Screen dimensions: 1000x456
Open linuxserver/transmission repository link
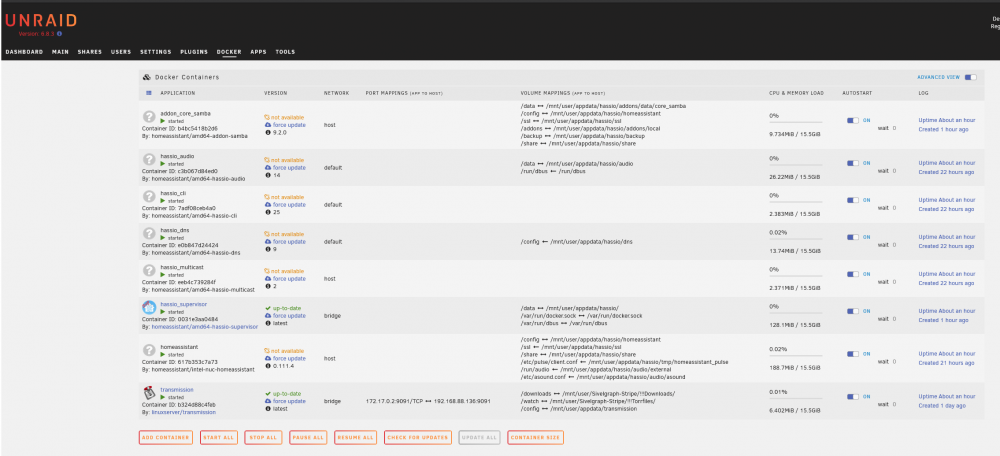pyautogui.click(x=184, y=413)
